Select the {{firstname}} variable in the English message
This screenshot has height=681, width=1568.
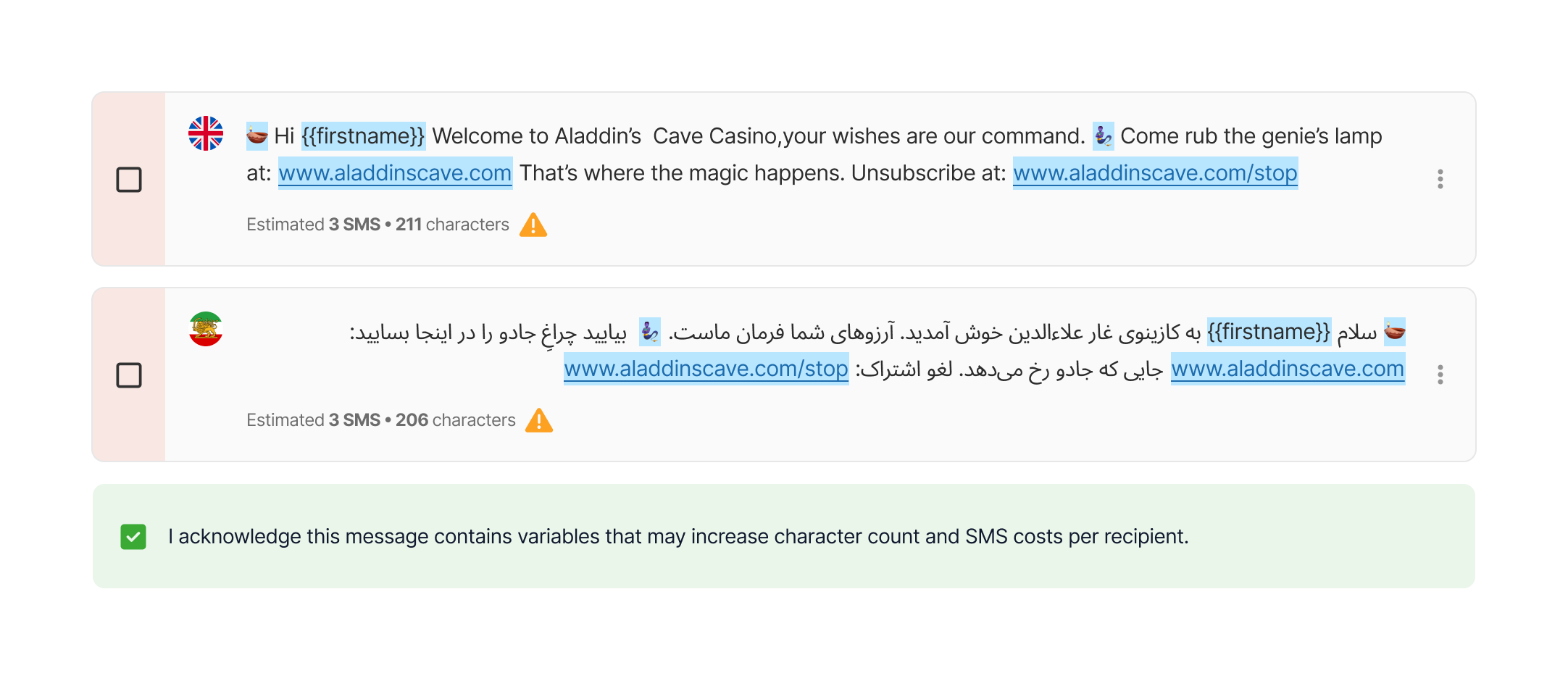364,135
